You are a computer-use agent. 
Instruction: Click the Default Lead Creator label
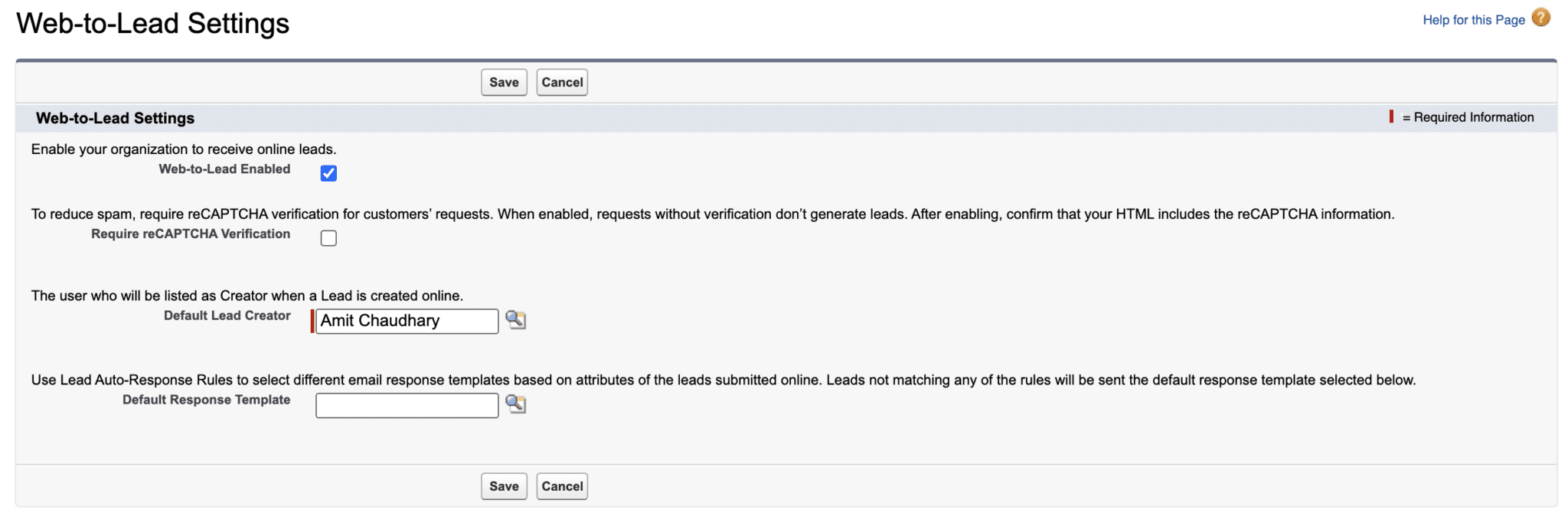(226, 315)
